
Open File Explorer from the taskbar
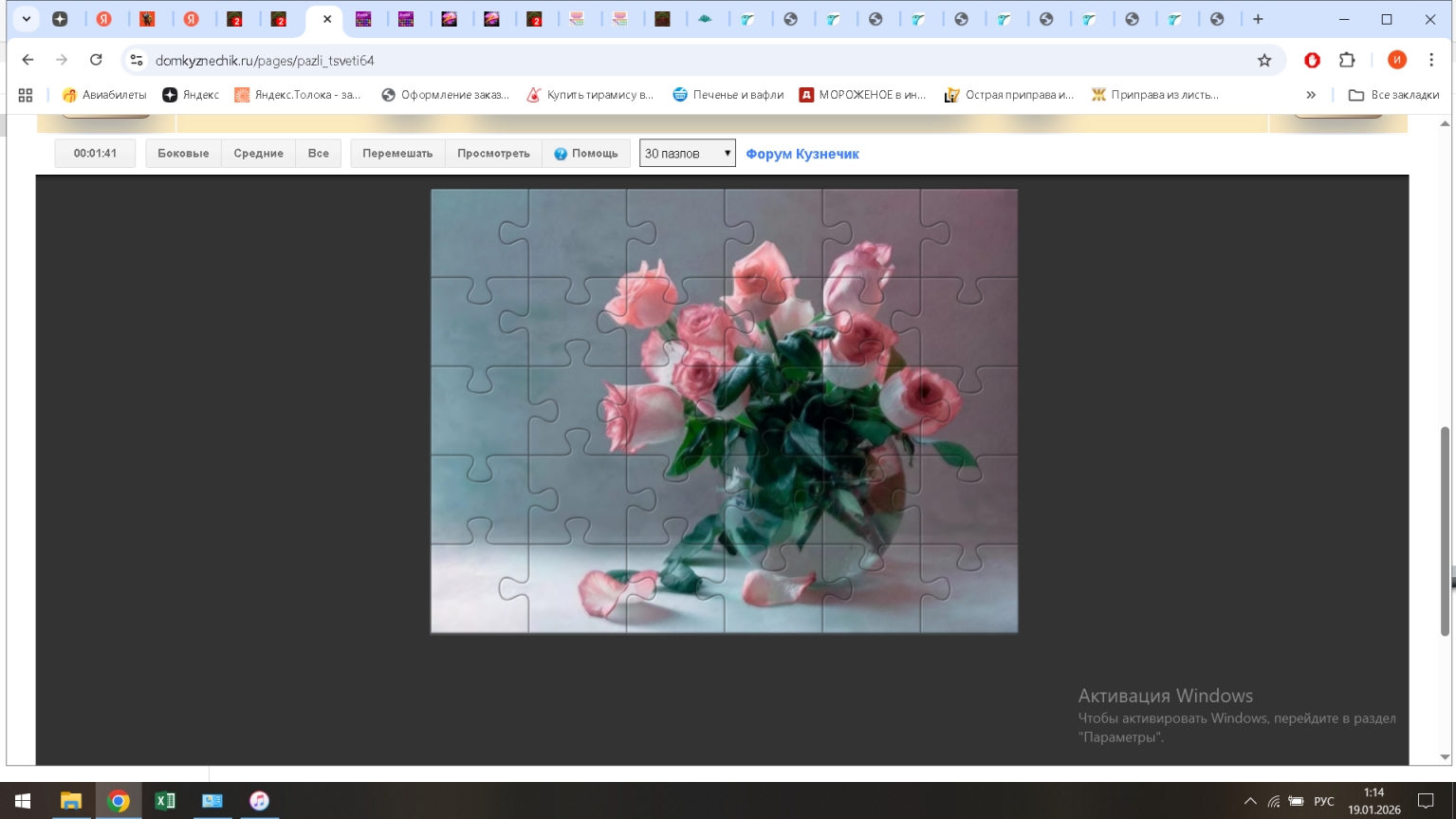tap(70, 801)
